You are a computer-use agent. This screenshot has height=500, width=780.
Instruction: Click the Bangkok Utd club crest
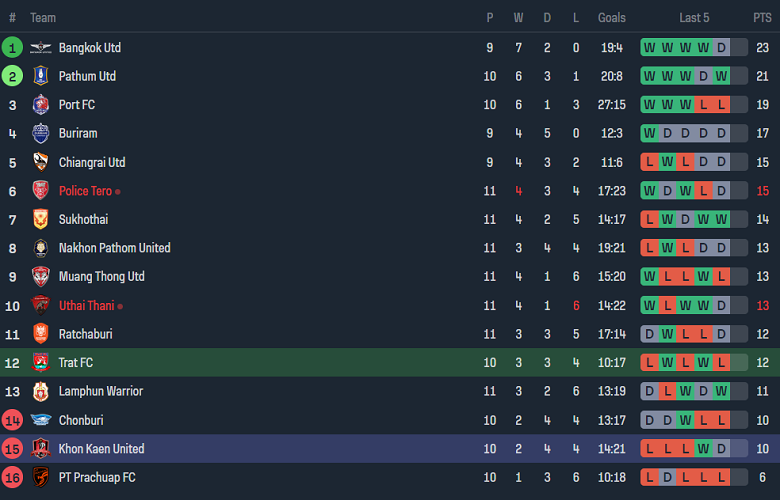click(x=40, y=48)
